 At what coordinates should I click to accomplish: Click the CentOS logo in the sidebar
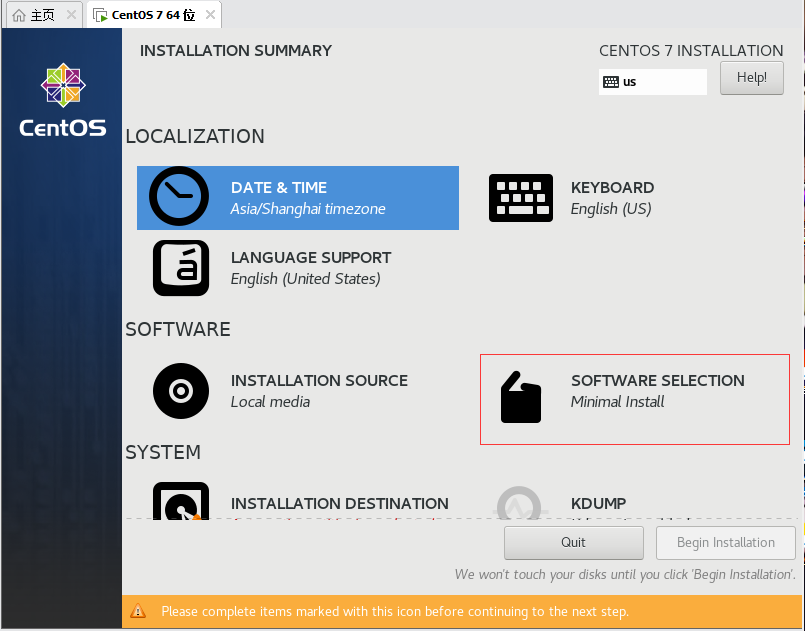pyautogui.click(x=63, y=100)
